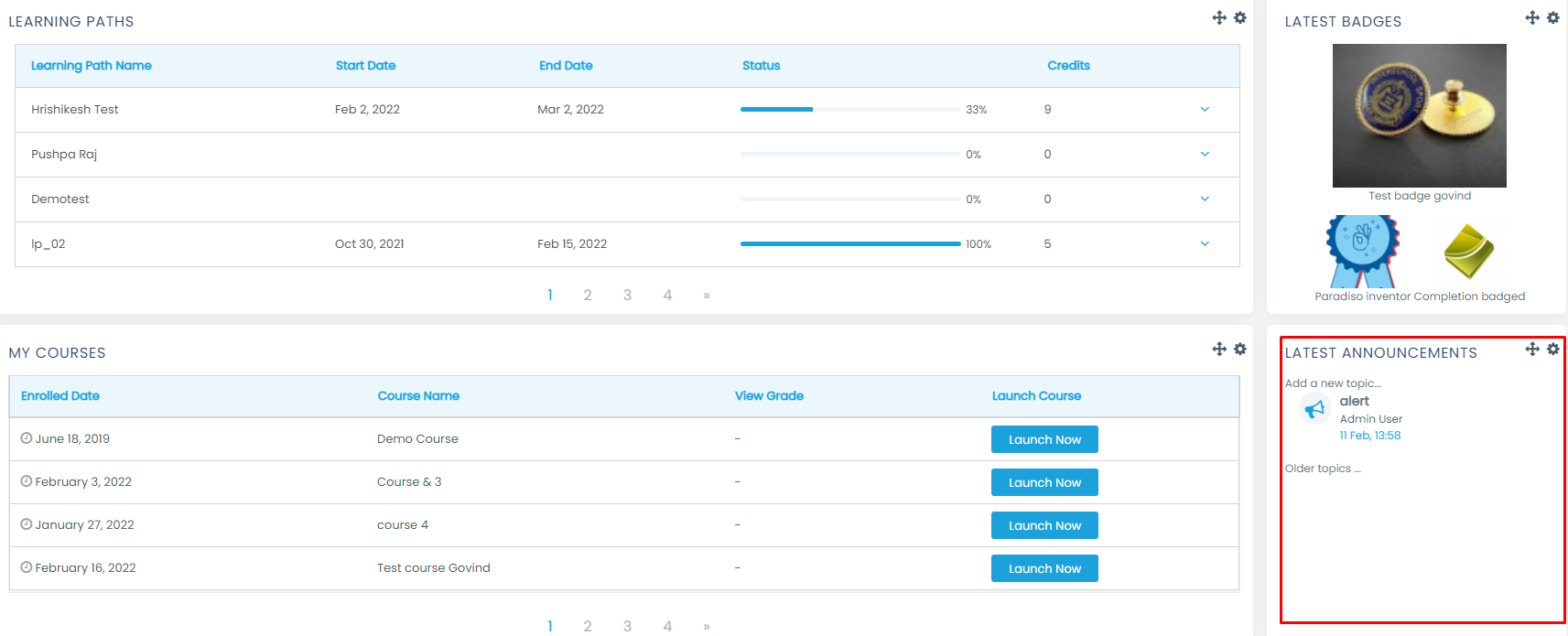This screenshot has height=636, width=1568.
Task: Open Add a new topic link
Action: (1333, 383)
